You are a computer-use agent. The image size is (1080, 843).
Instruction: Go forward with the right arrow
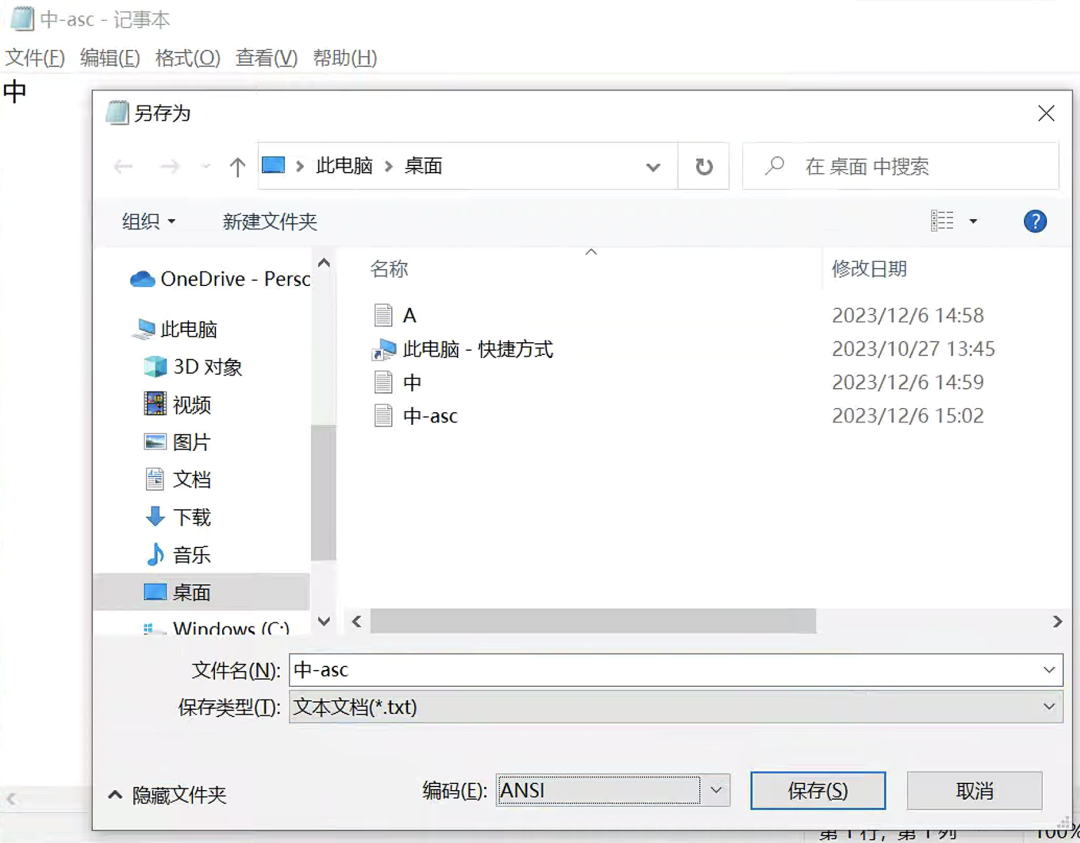coord(169,166)
